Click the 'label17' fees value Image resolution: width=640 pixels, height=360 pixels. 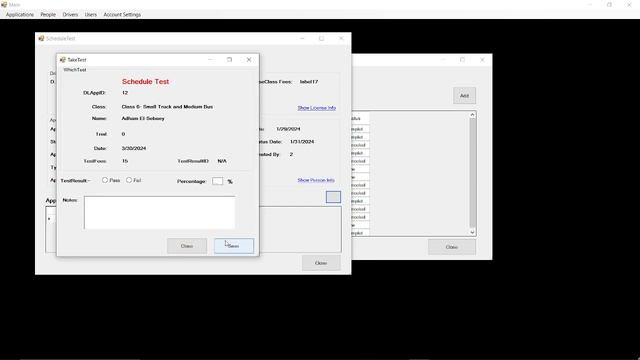(x=309, y=82)
